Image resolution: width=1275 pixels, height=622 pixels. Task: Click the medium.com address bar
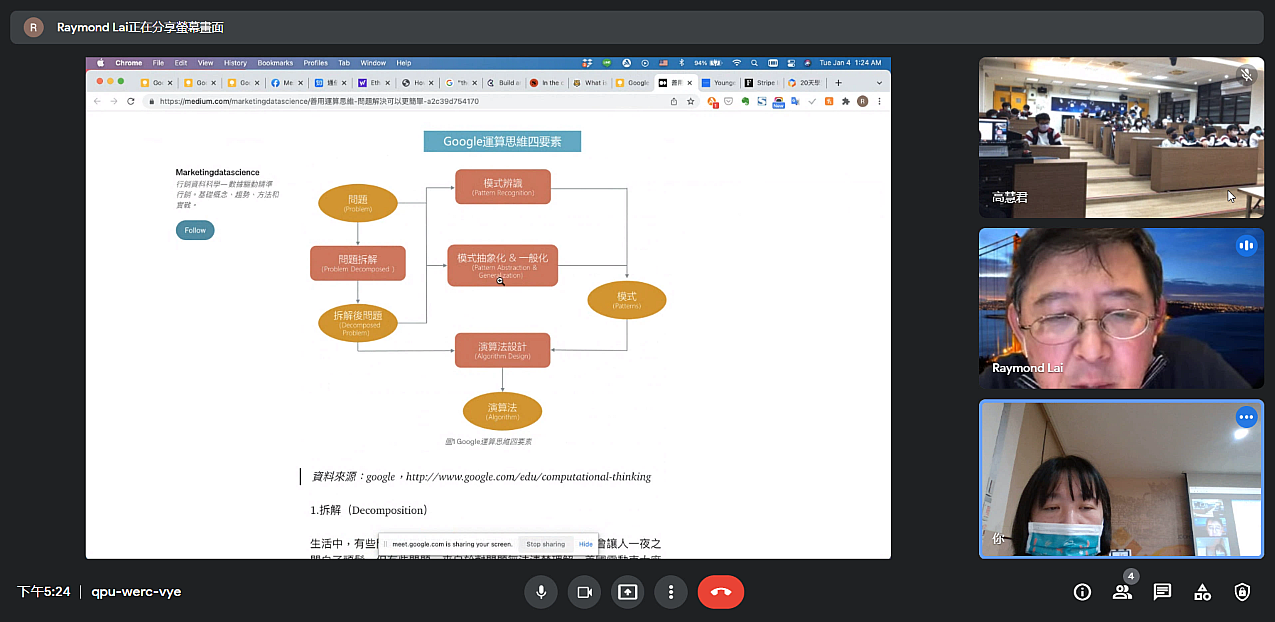400,101
